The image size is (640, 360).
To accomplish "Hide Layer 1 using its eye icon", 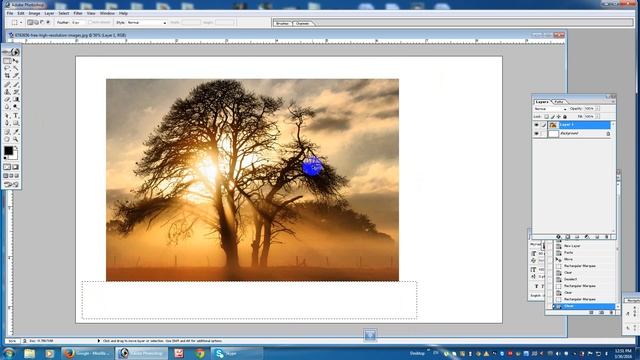I will pos(536,125).
